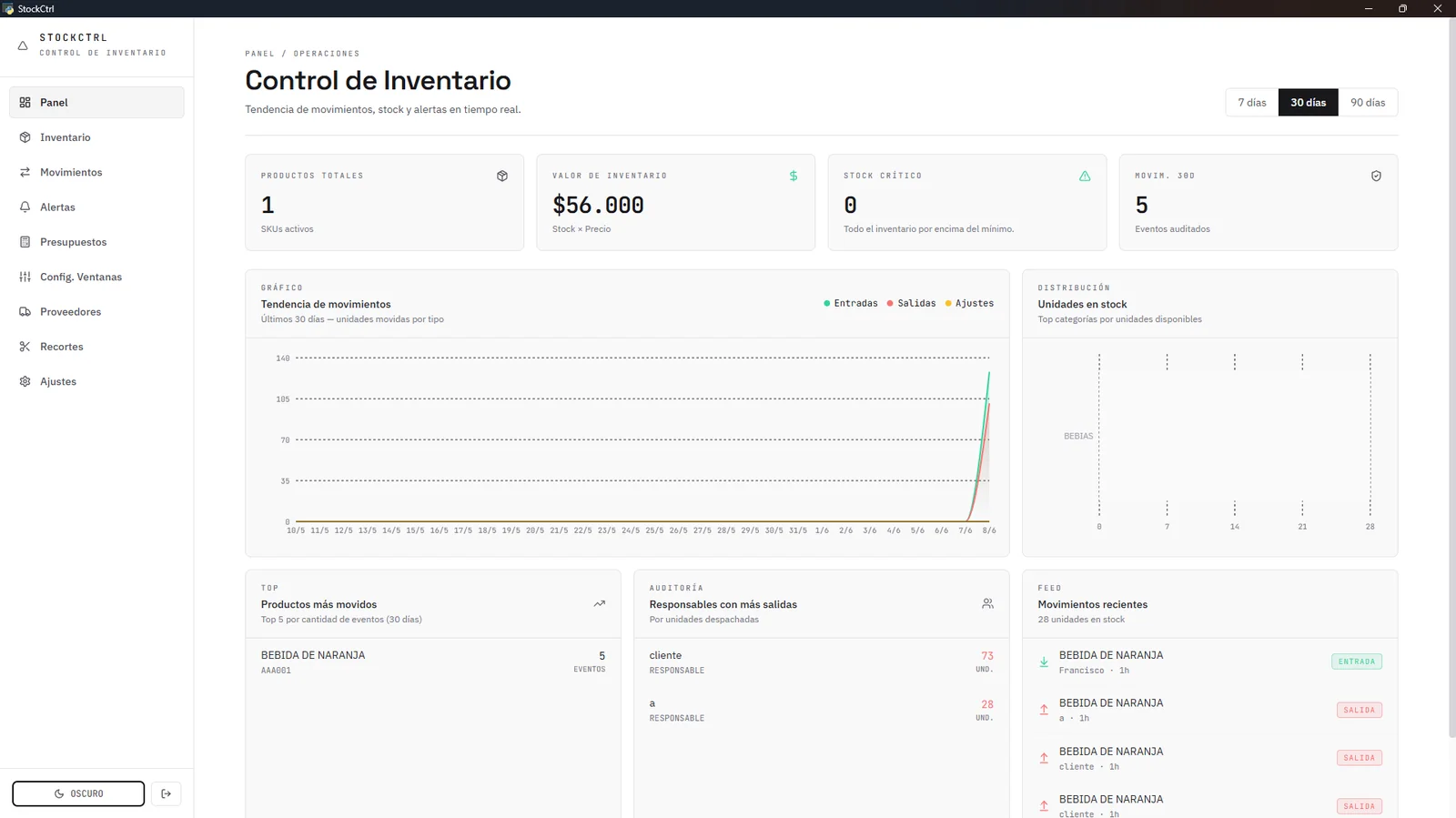Viewport: 1456px width, 818px height.
Task: Click the BEBIDA DE NARANJA AAA001 product row
Action: pyautogui.click(x=433, y=661)
